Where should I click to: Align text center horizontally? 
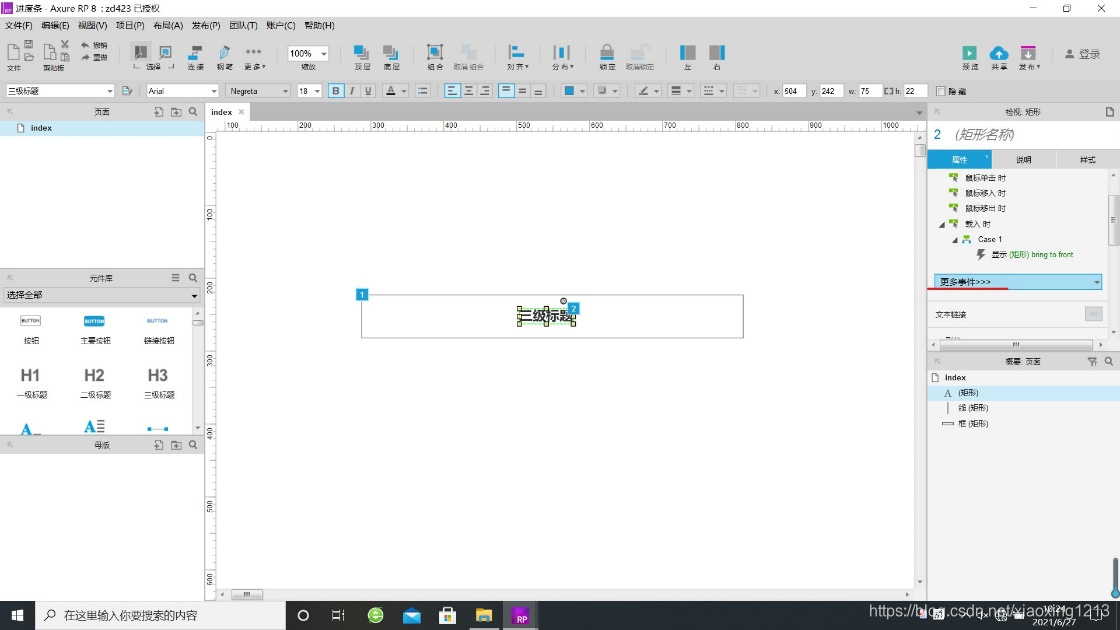469,91
